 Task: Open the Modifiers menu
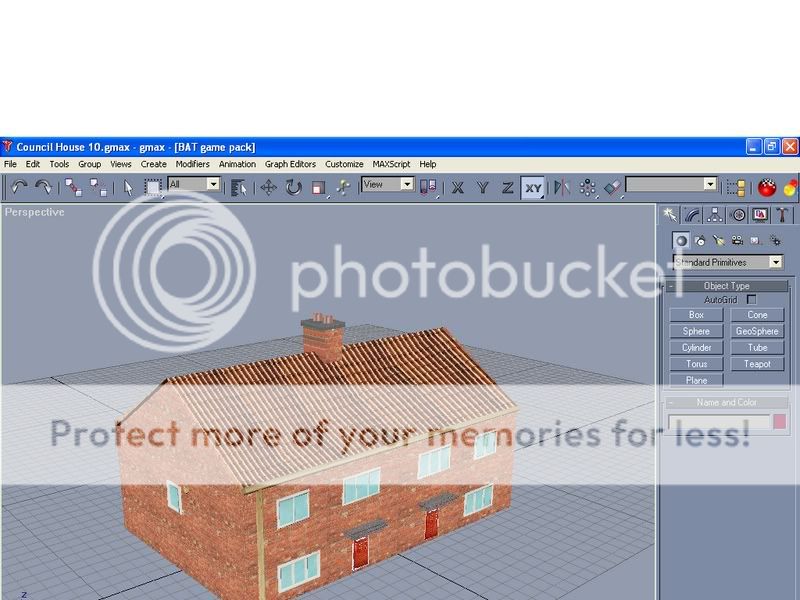click(x=192, y=164)
